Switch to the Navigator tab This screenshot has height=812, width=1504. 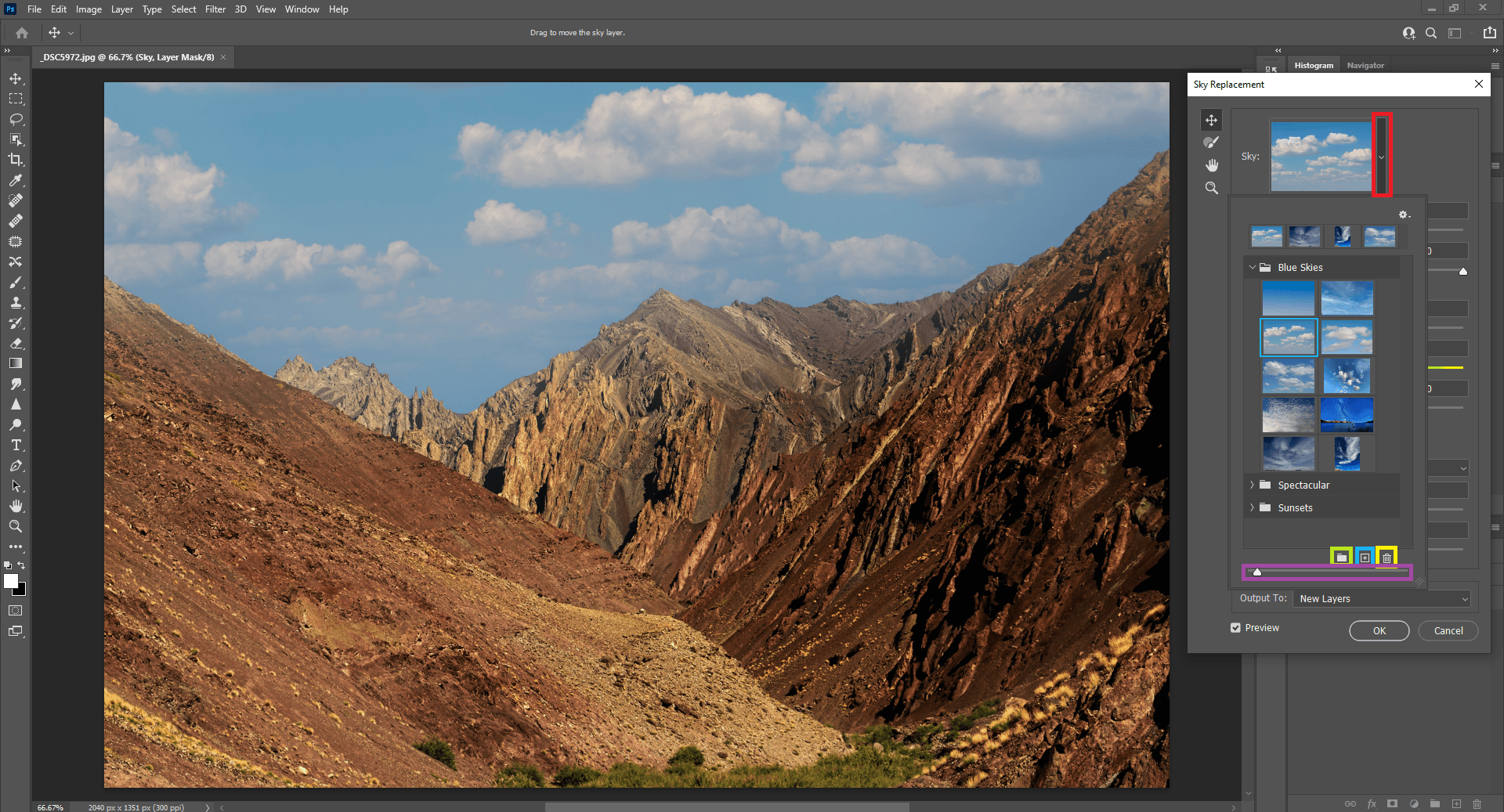[1365, 66]
